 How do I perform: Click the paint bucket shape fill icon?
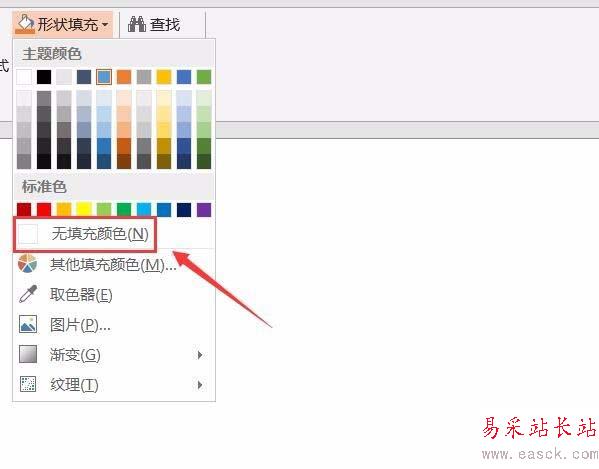25,24
